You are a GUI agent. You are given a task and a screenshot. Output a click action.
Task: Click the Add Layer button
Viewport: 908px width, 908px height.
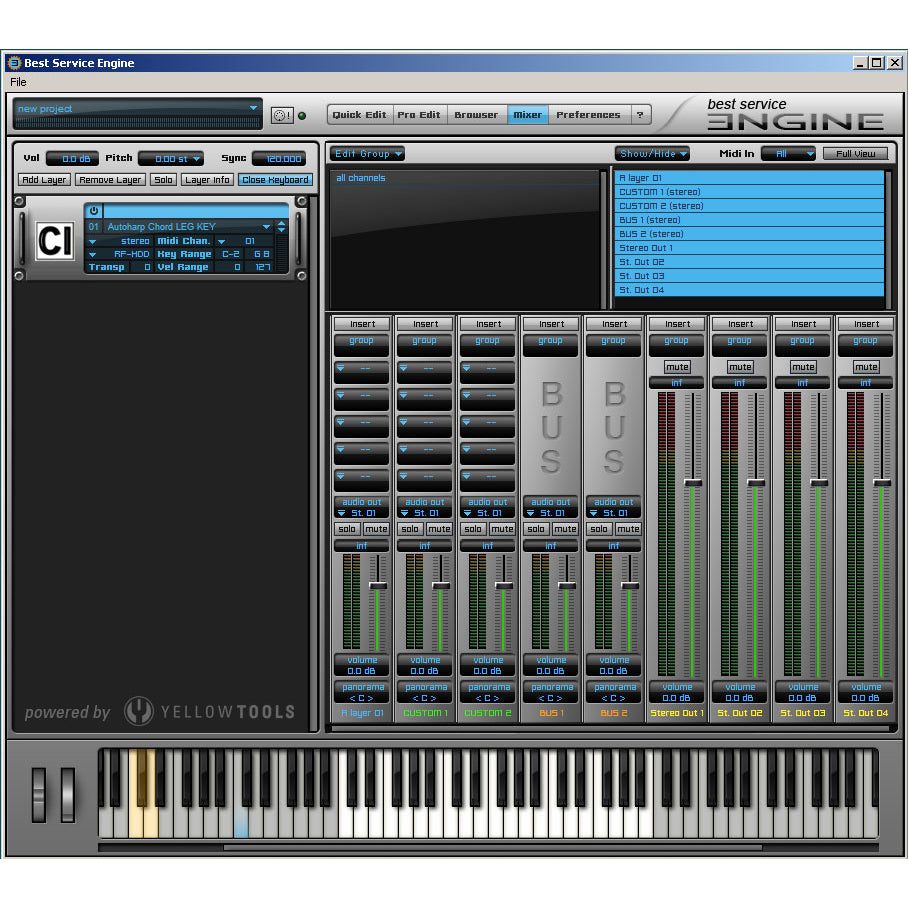[43, 179]
